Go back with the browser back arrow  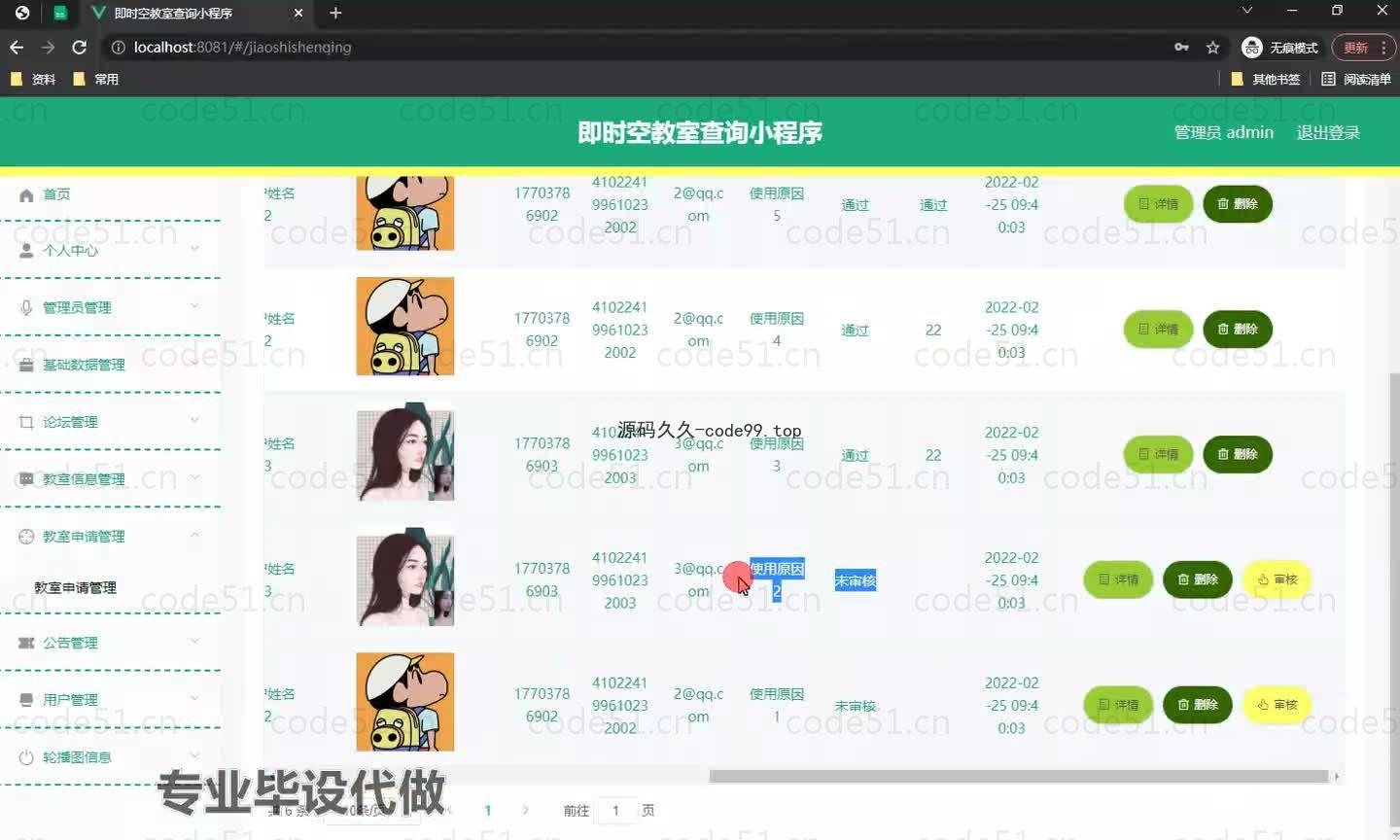[x=17, y=47]
